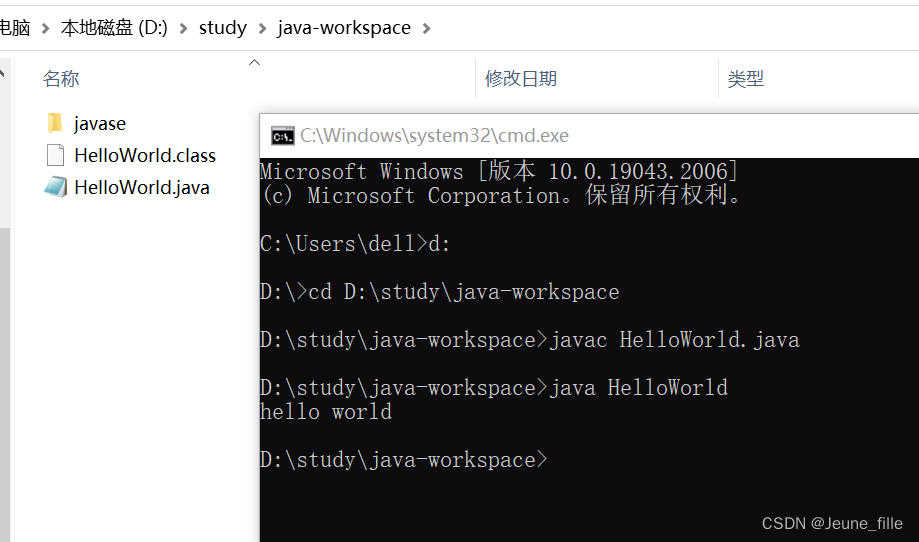Viewport: 919px width, 542px height.
Task: Sort by 修改日期 column header
Action: coord(520,79)
